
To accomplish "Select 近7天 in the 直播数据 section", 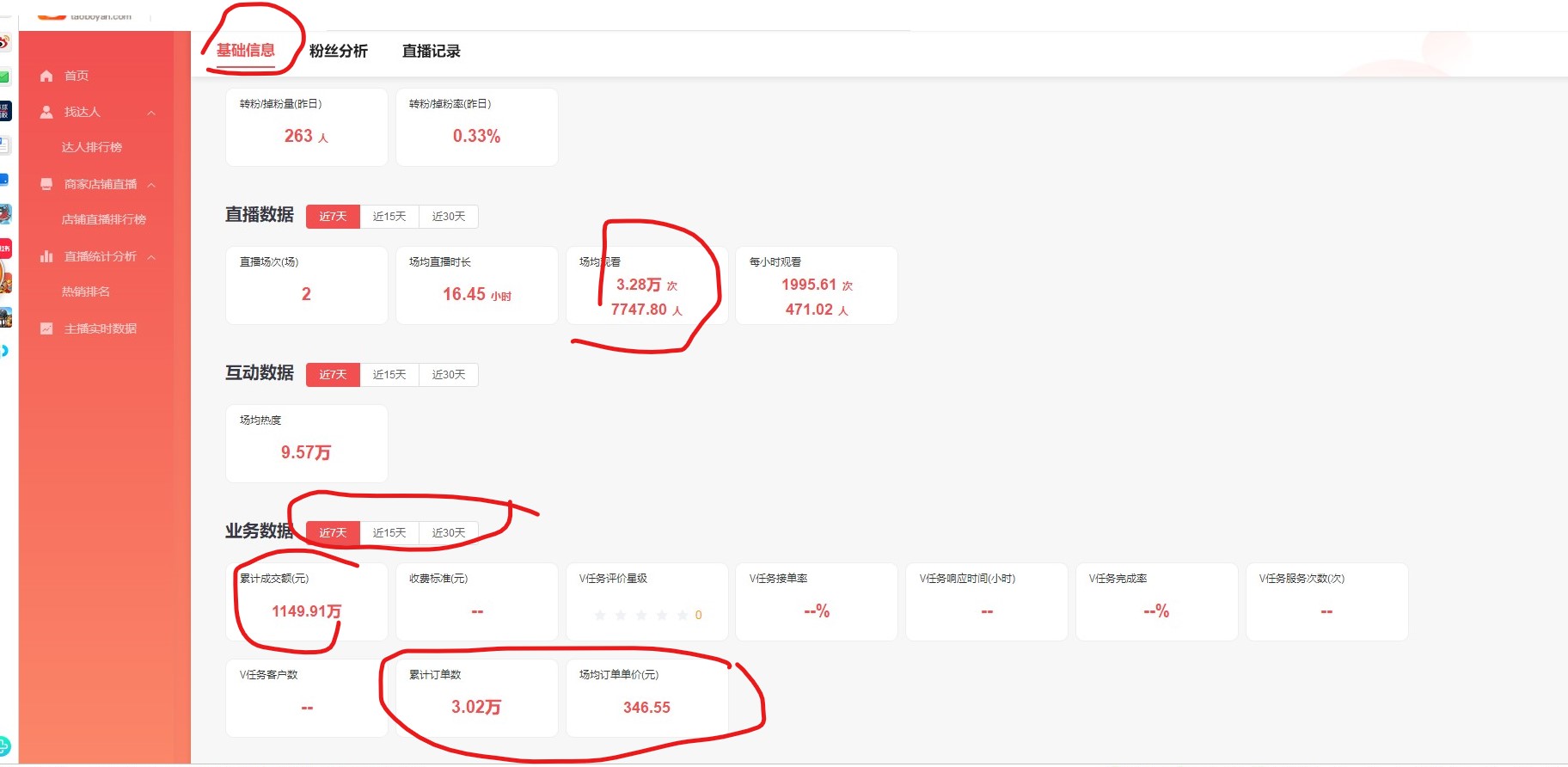I will coord(333,217).
